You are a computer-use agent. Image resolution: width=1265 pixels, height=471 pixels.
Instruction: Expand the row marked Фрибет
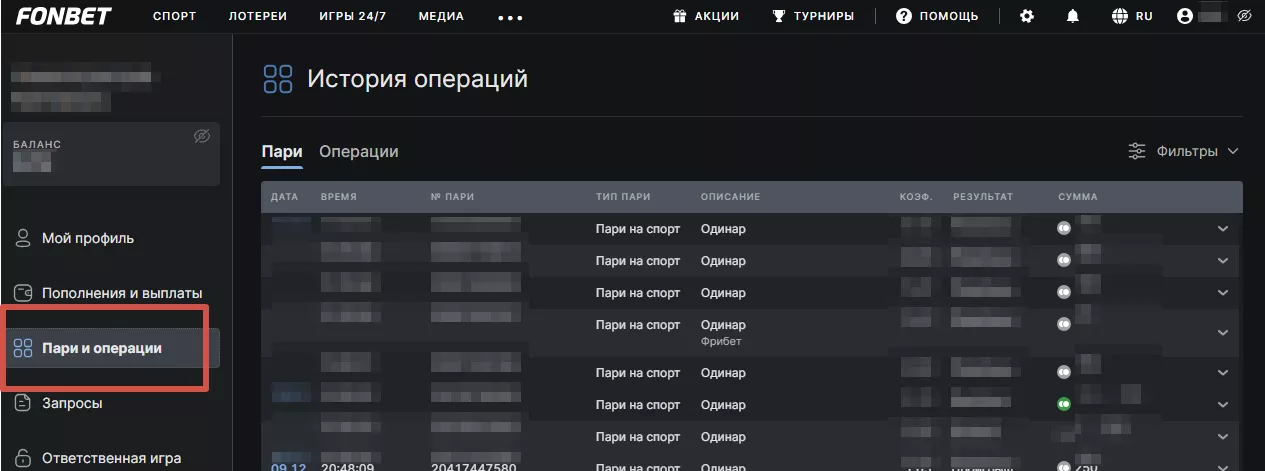point(1222,333)
